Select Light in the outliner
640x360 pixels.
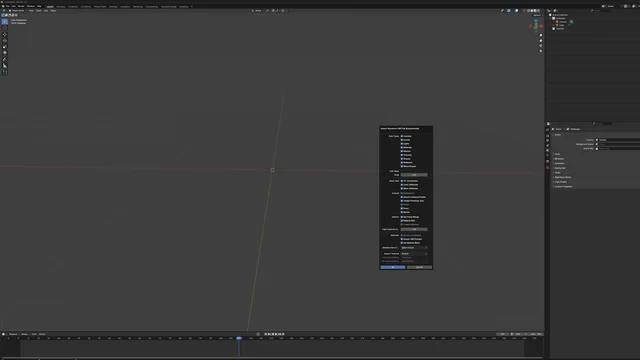pos(562,25)
